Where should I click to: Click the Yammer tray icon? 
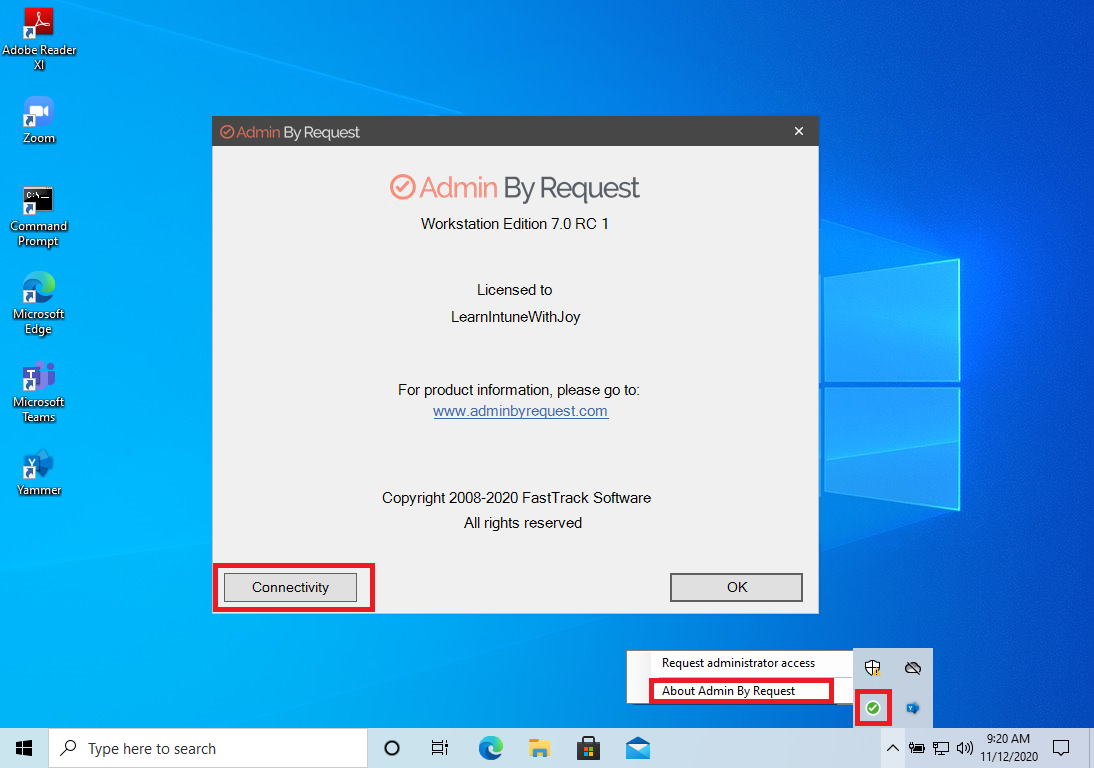click(x=913, y=708)
